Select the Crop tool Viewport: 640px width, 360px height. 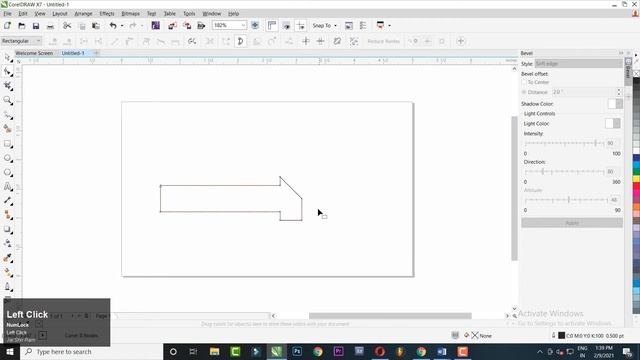click(7, 86)
